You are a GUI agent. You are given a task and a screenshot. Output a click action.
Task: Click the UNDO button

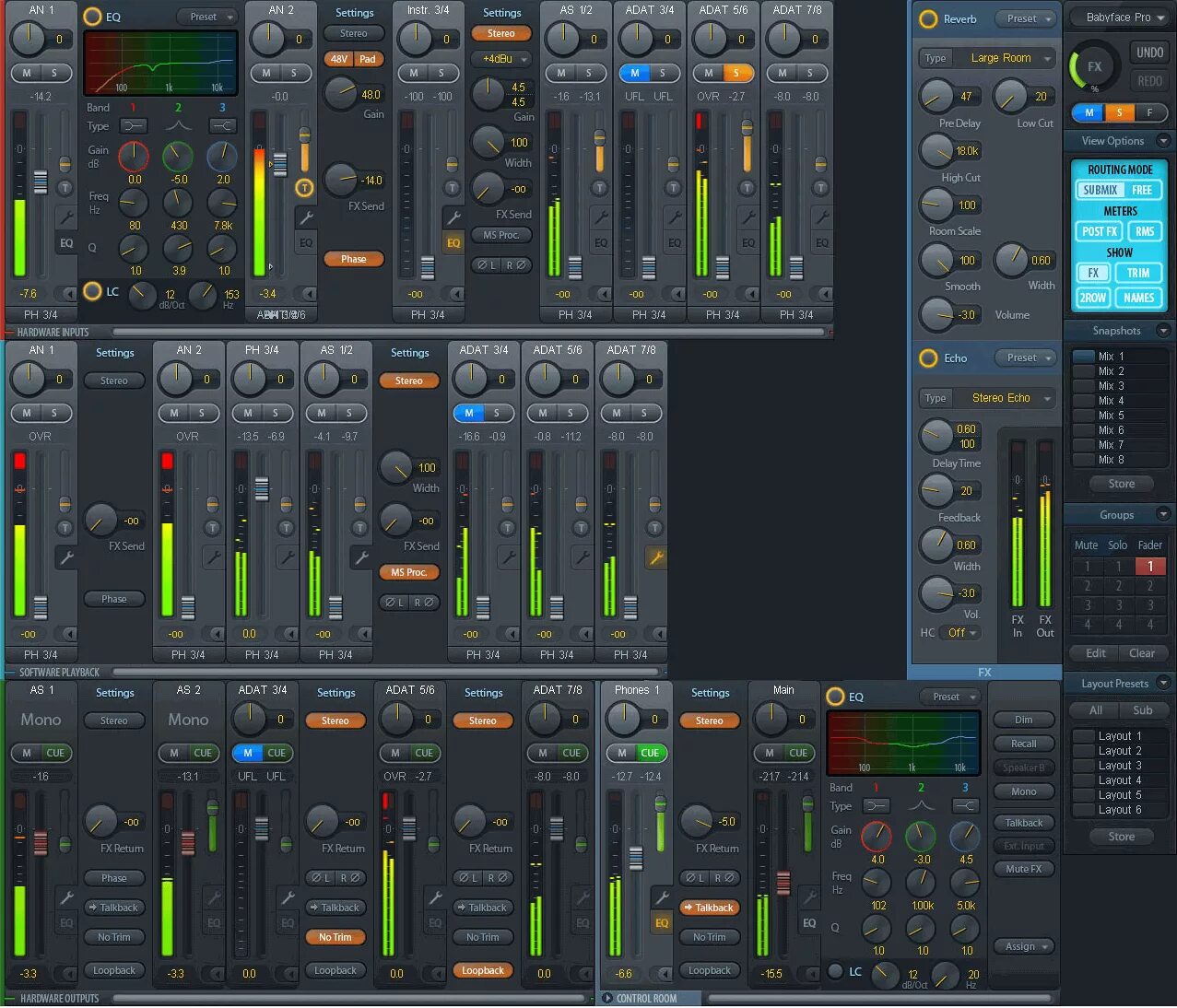pos(1149,53)
